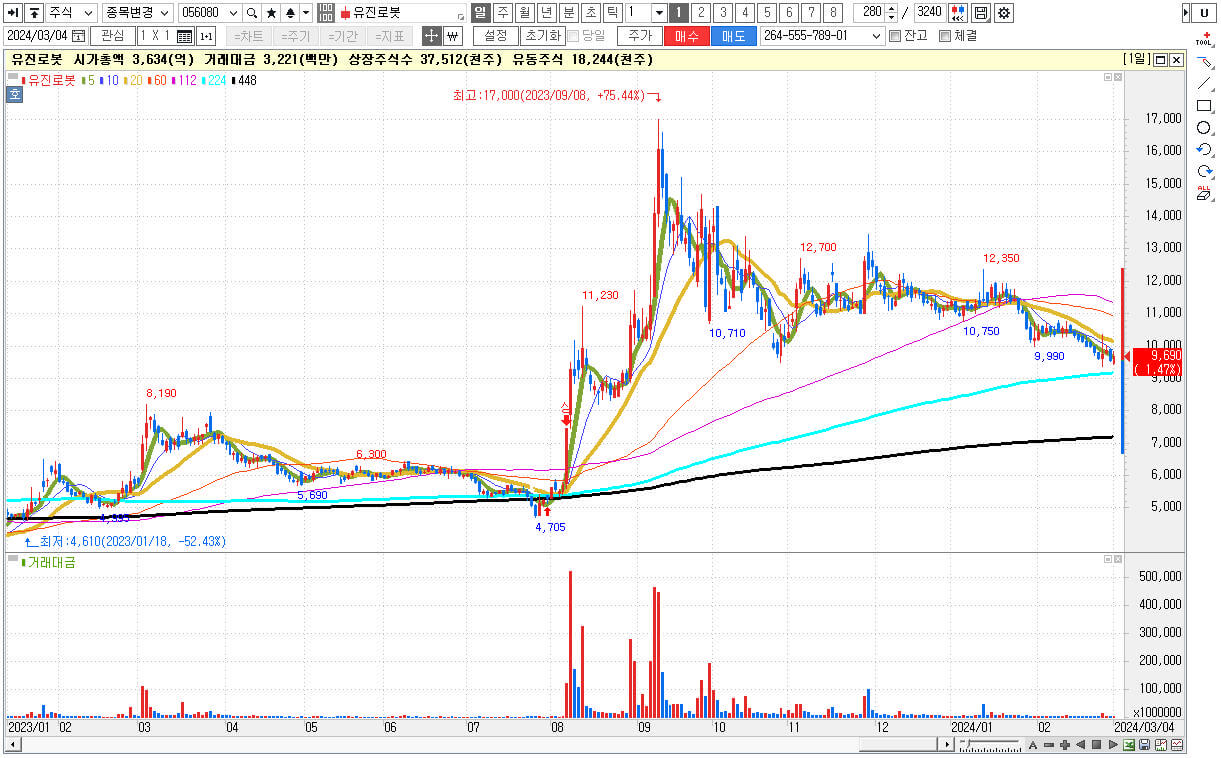Screen dimensions: 1221x758
Task: Expand the right arrow panel next to U
Action: point(1186,13)
